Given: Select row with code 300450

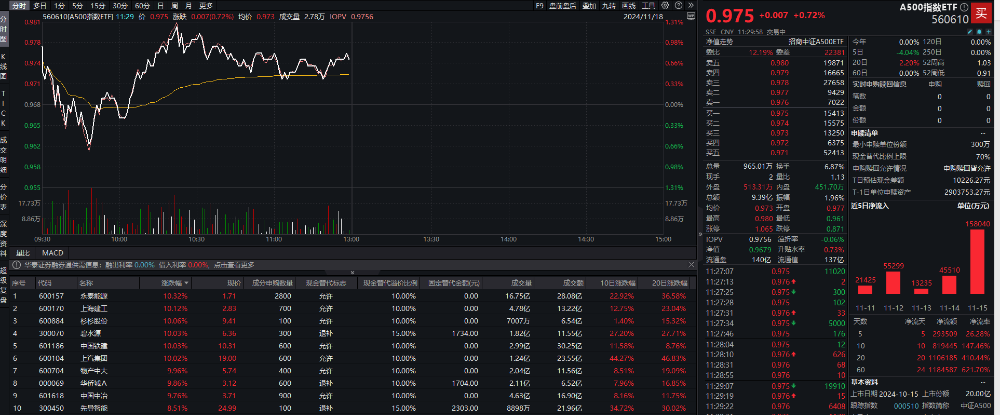Looking at the screenshot, I should [353, 407].
